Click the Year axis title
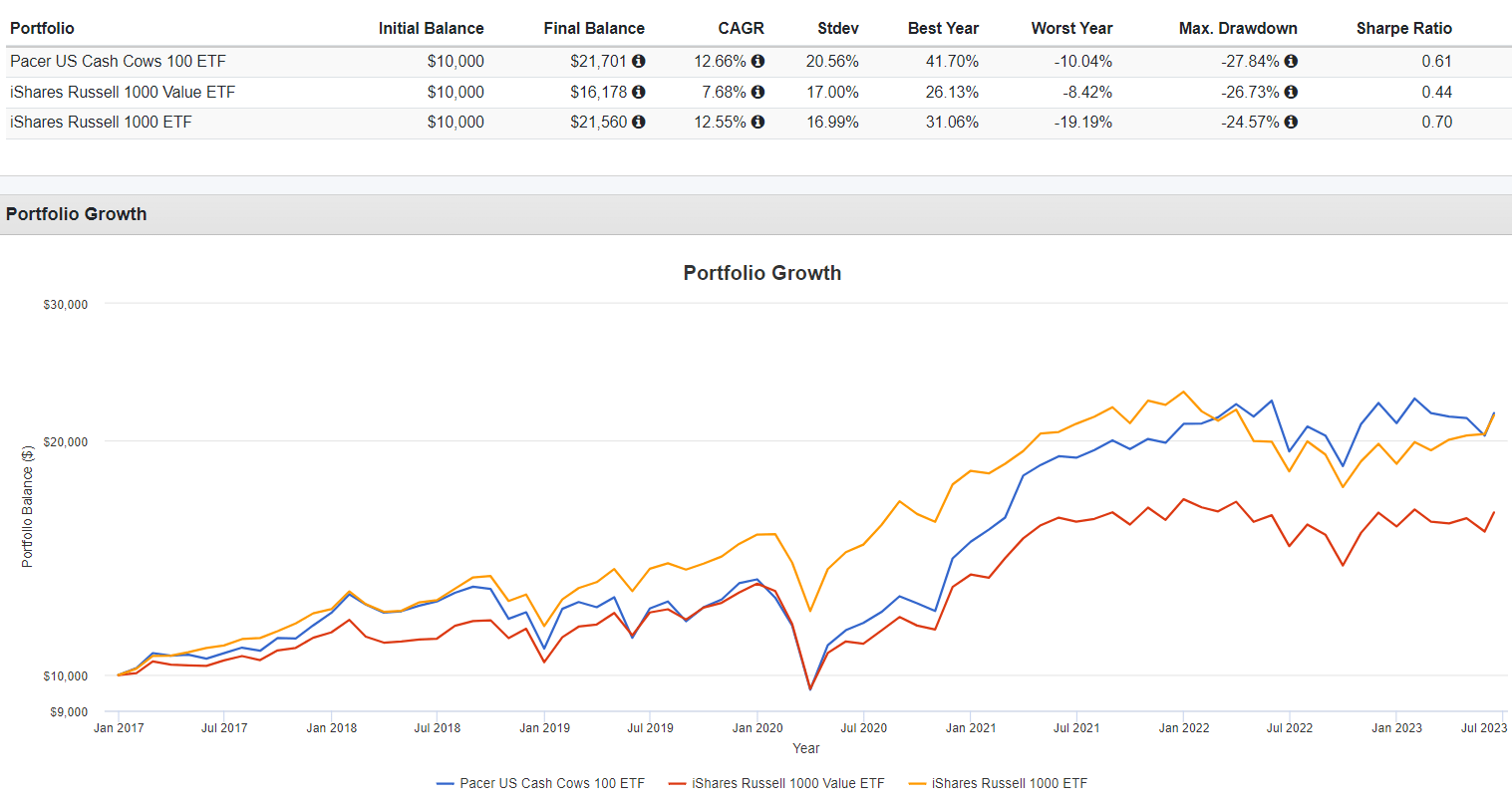The image size is (1512, 803). (806, 748)
